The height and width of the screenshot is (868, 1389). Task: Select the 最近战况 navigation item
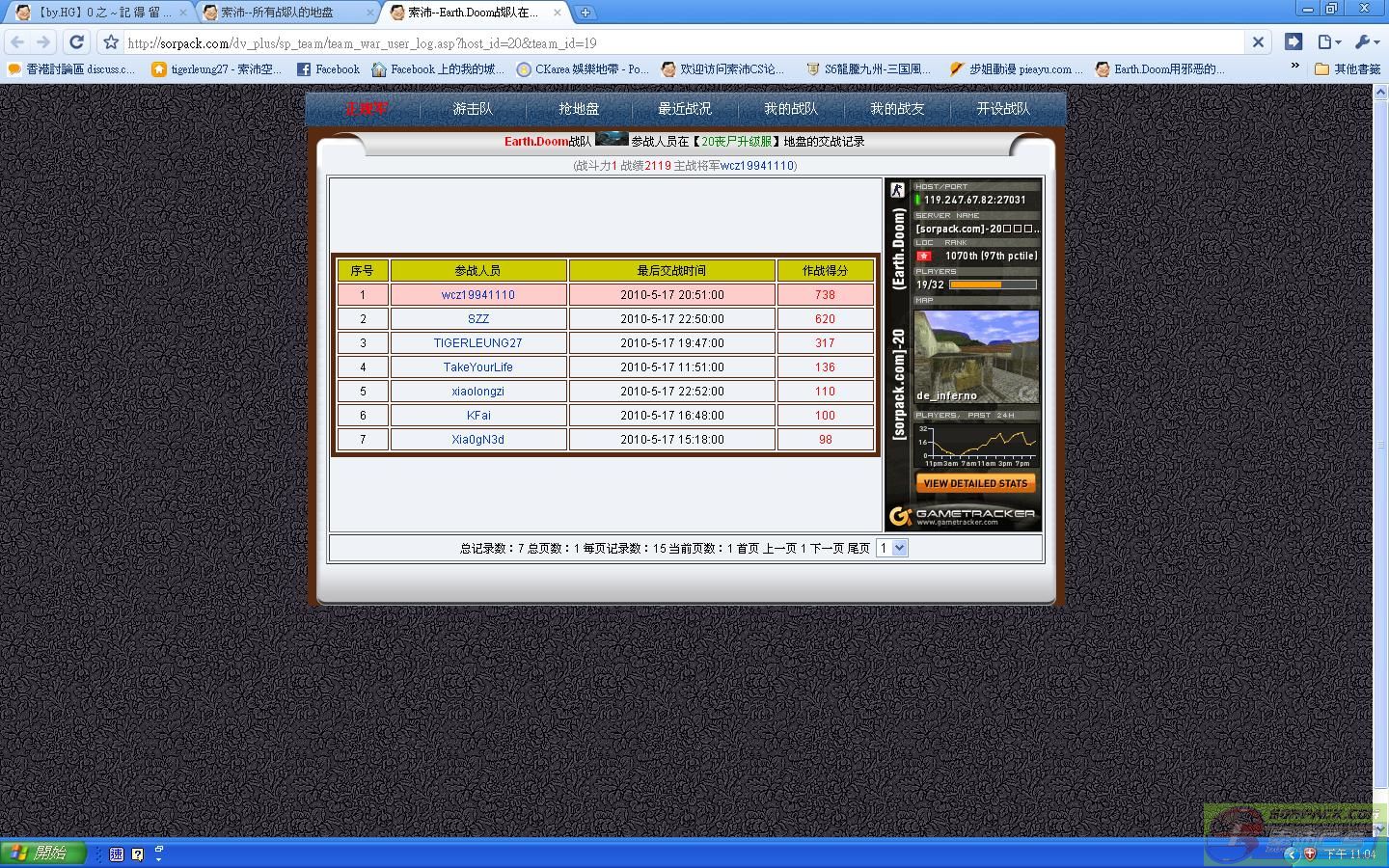click(685, 109)
